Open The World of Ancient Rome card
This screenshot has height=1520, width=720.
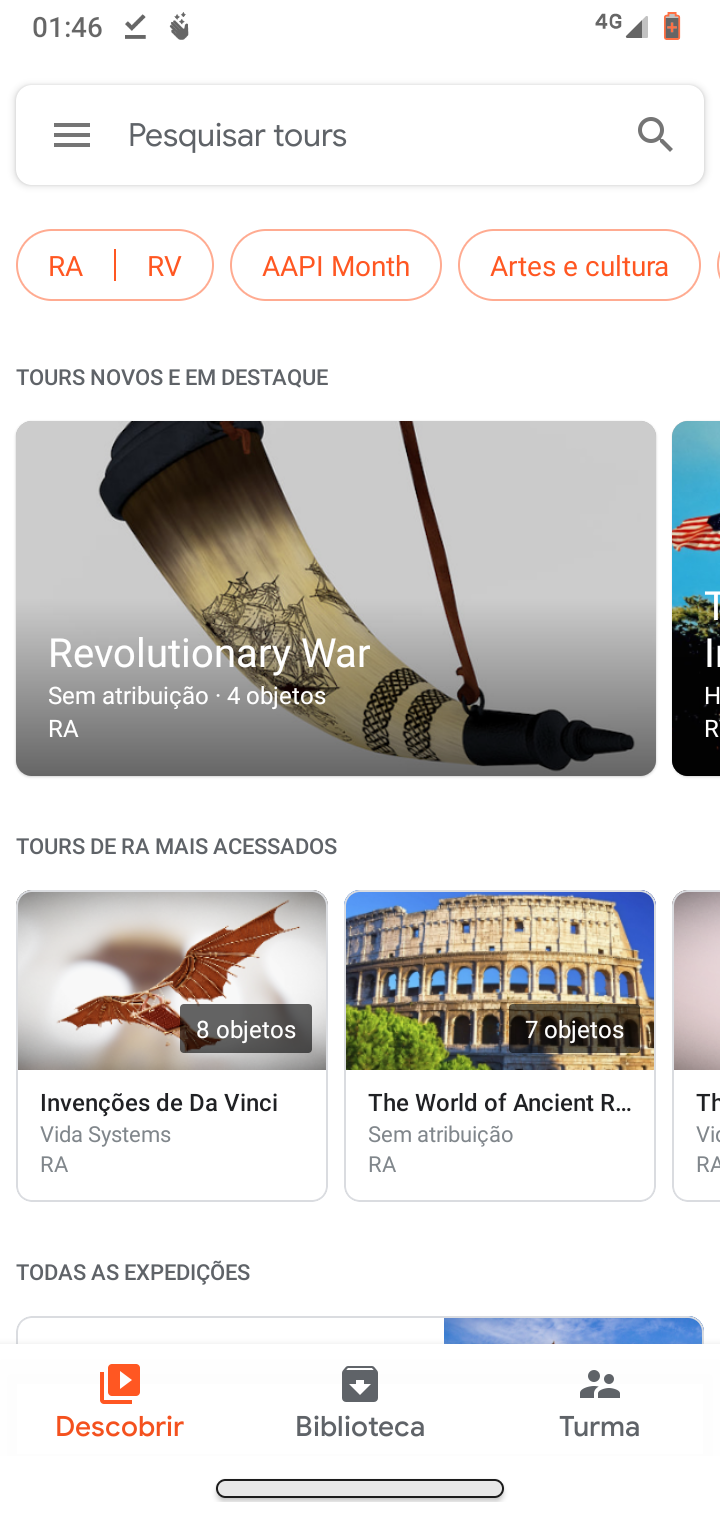pos(500,1045)
